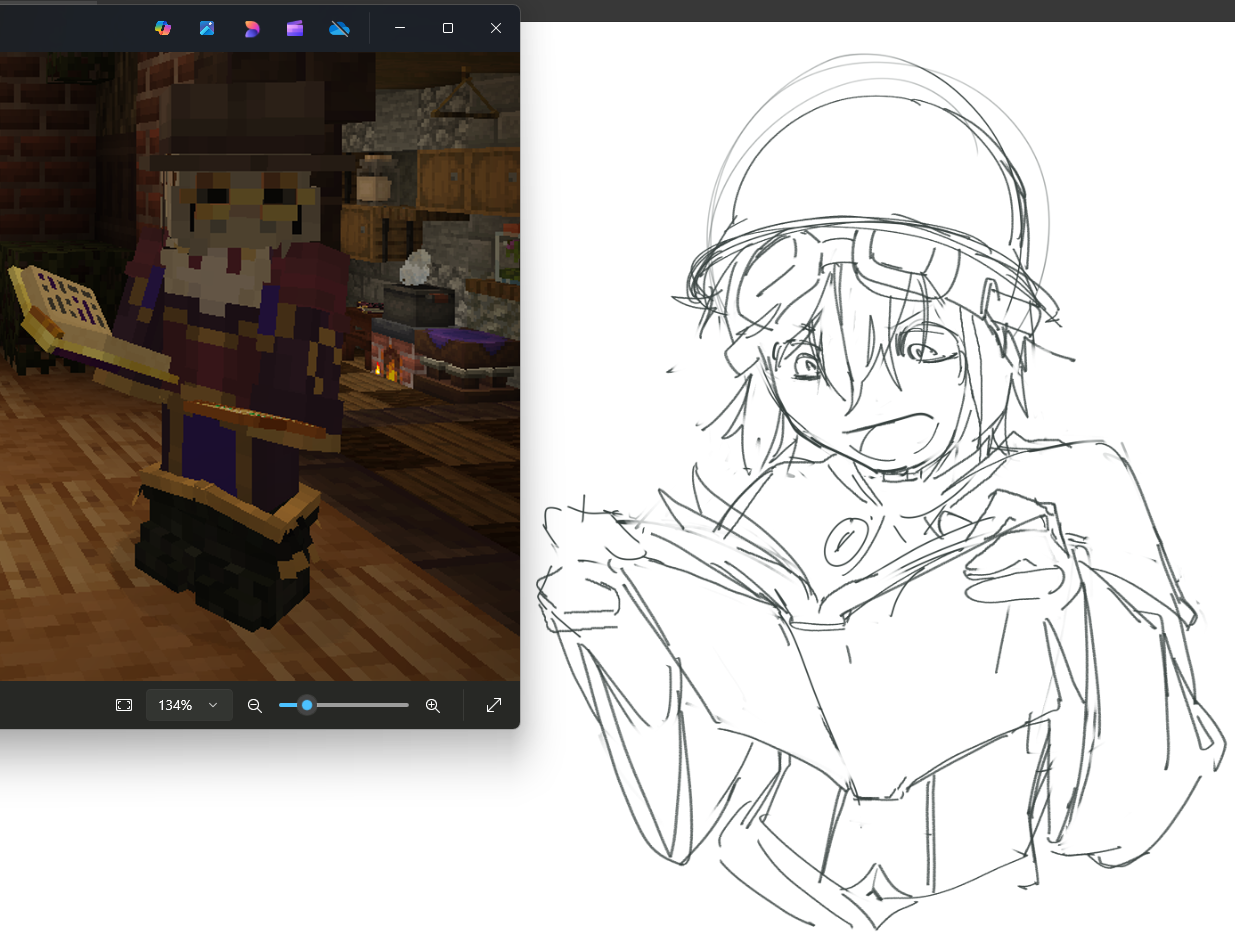Enter full screen view with the arrow icon
This screenshot has width=1235, height=941.
(494, 705)
